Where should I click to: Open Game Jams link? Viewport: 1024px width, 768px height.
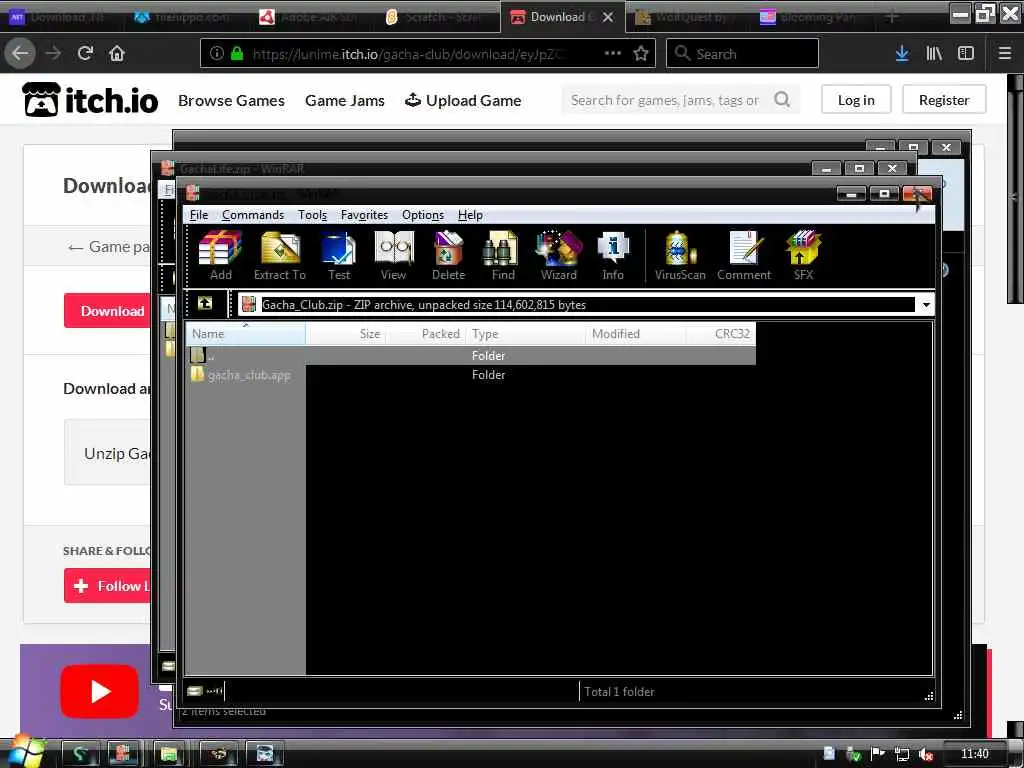tap(345, 101)
